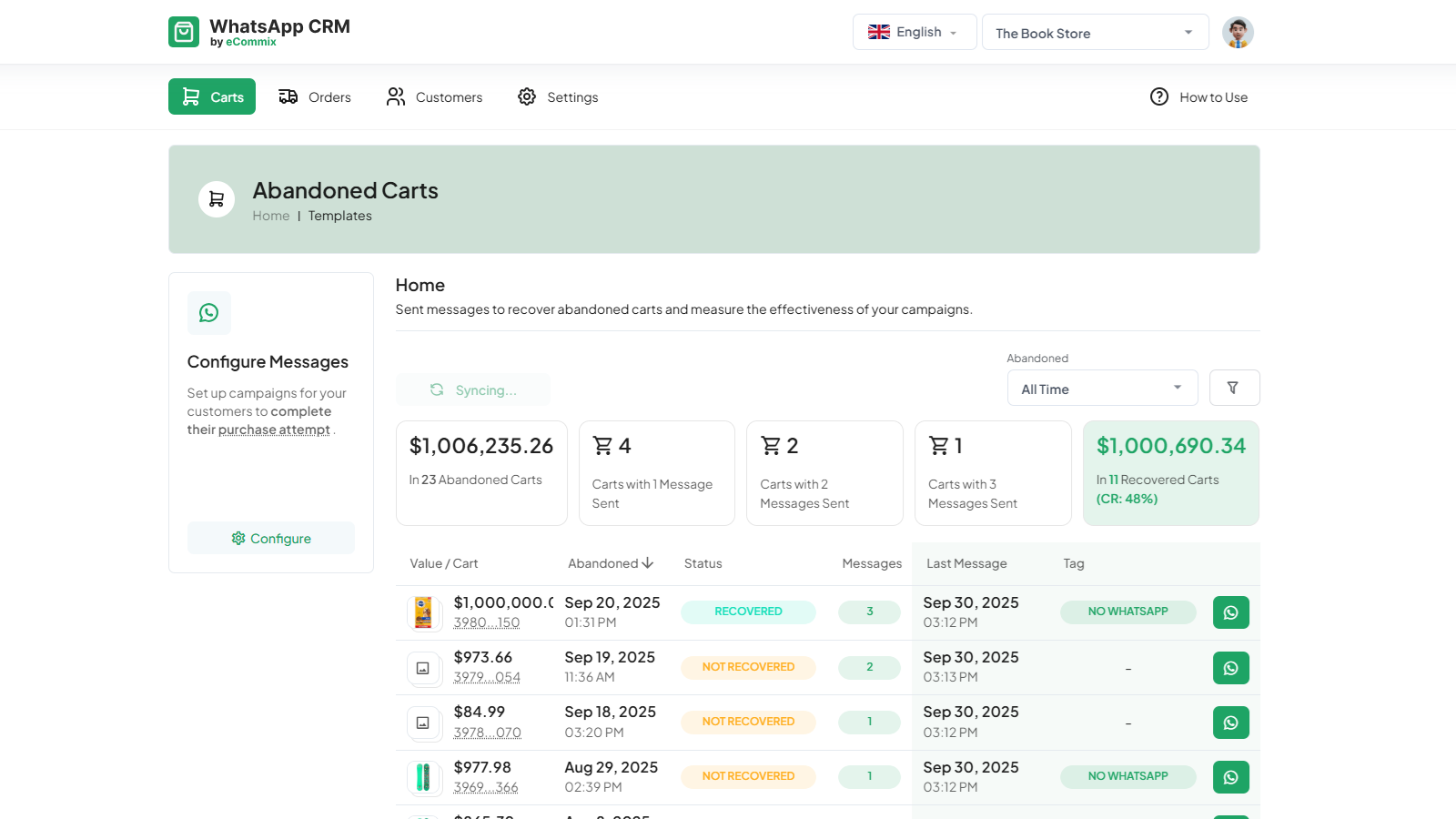Go to the Orders tab
The width and height of the screenshot is (1456, 819).
[x=315, y=97]
